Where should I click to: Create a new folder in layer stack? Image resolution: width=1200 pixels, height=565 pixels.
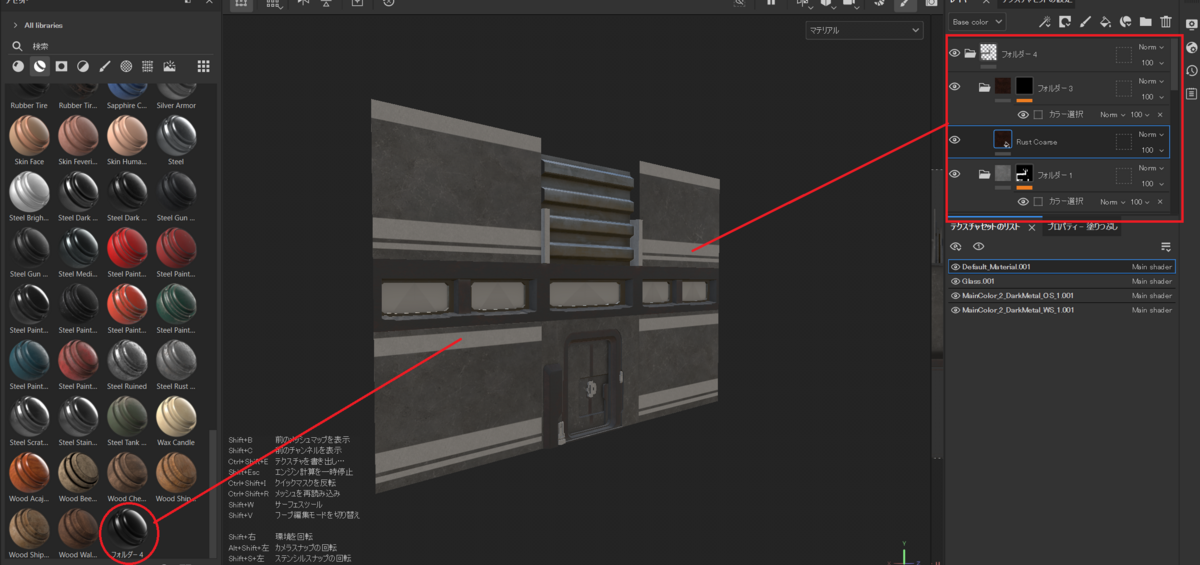pyautogui.click(x=1145, y=21)
